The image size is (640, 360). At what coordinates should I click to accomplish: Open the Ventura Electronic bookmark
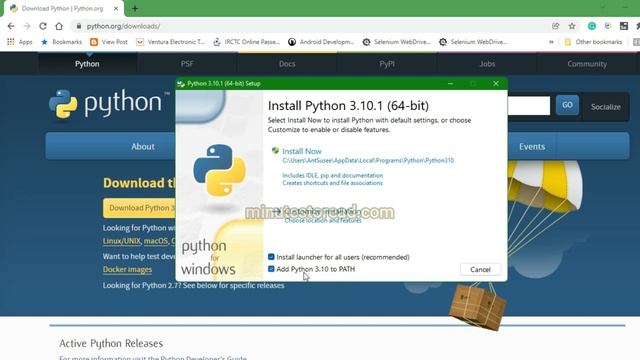pyautogui.click(x=170, y=42)
